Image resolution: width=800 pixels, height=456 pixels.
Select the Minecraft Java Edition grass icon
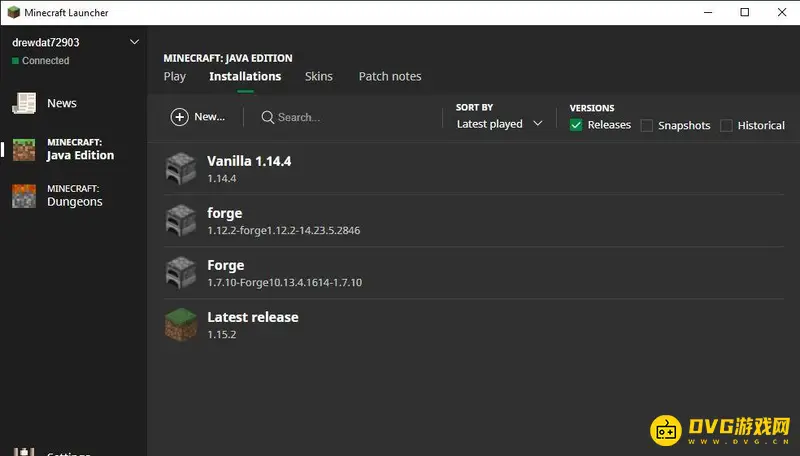coord(24,150)
